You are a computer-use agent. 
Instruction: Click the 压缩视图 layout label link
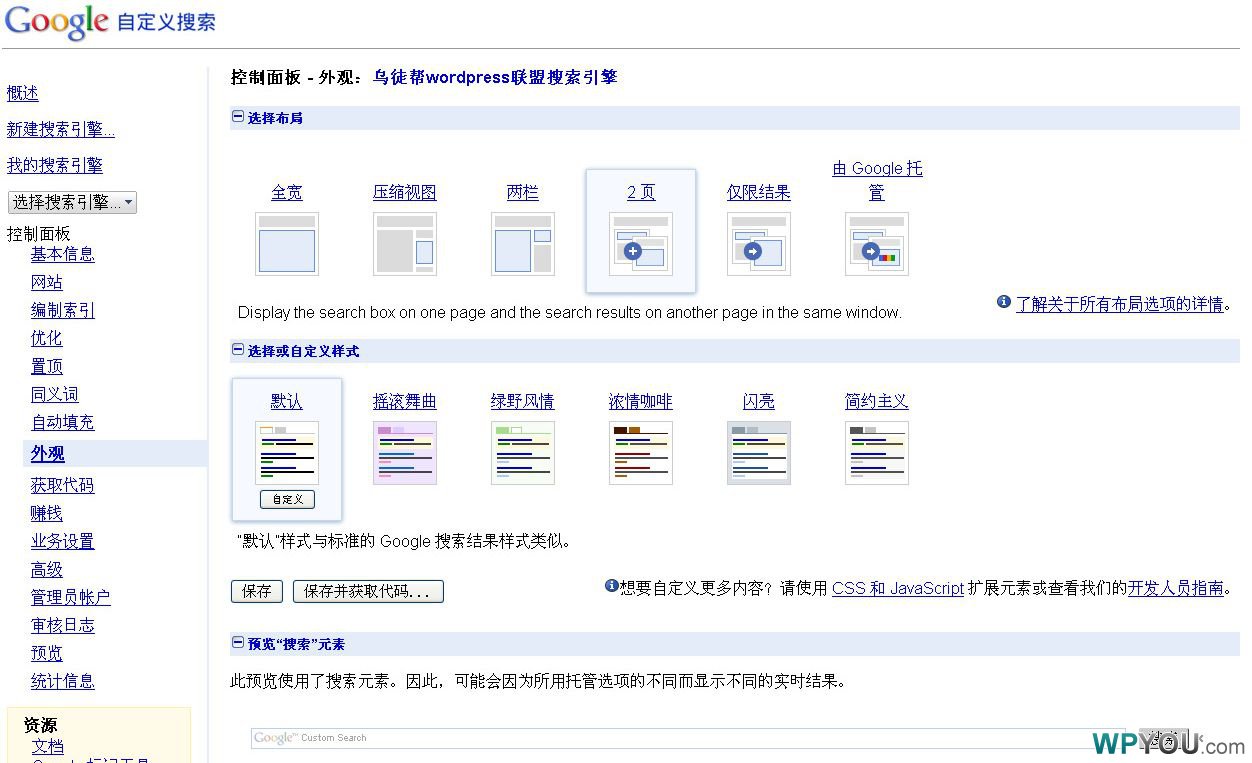[405, 192]
